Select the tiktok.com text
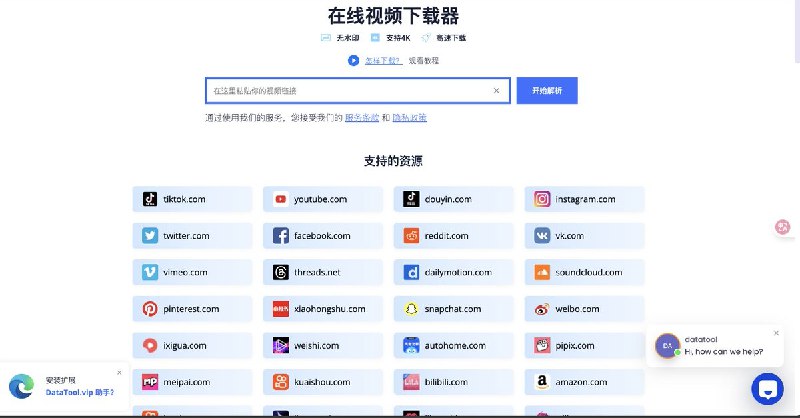The image size is (800, 418). 184,199
